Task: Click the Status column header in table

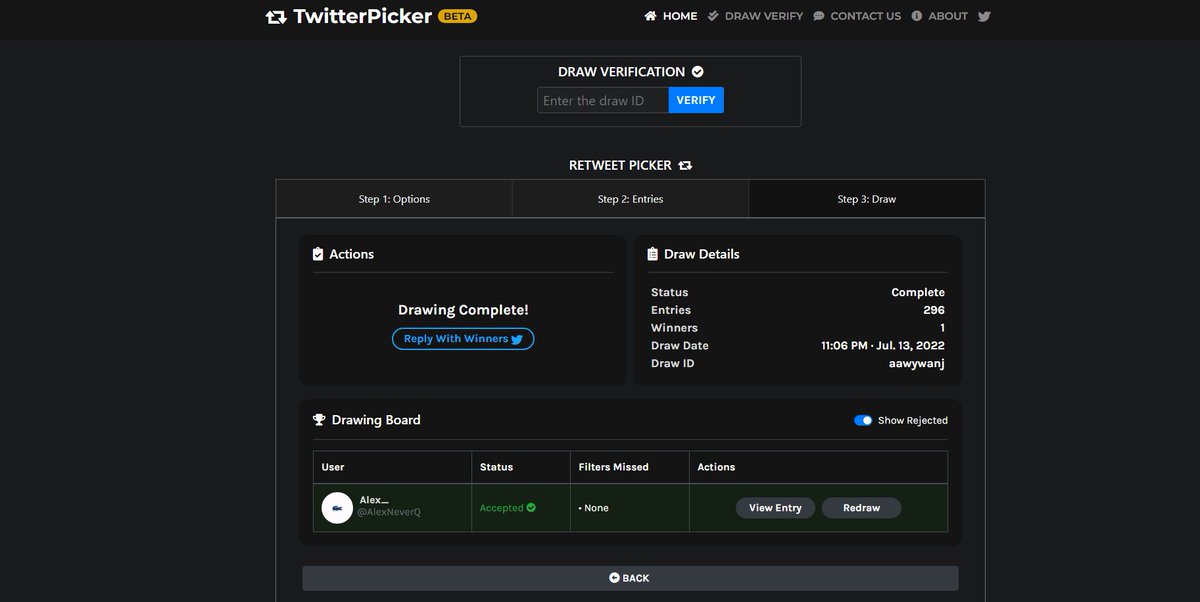Action: point(496,467)
